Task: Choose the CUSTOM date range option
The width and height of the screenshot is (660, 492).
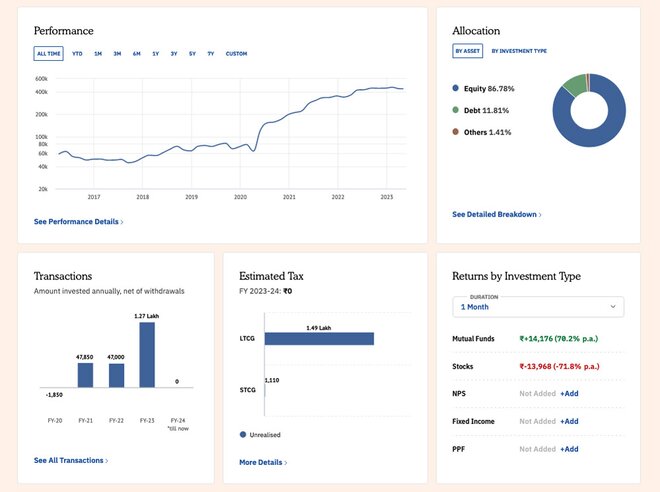Action: point(236,53)
